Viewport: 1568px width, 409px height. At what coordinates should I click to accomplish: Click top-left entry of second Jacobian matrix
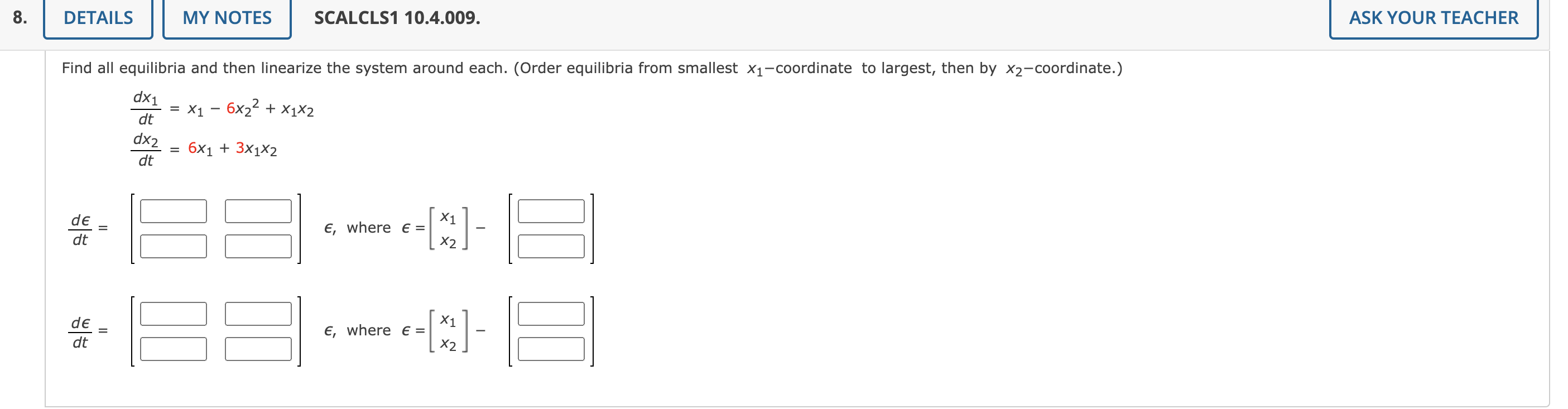click(x=172, y=315)
